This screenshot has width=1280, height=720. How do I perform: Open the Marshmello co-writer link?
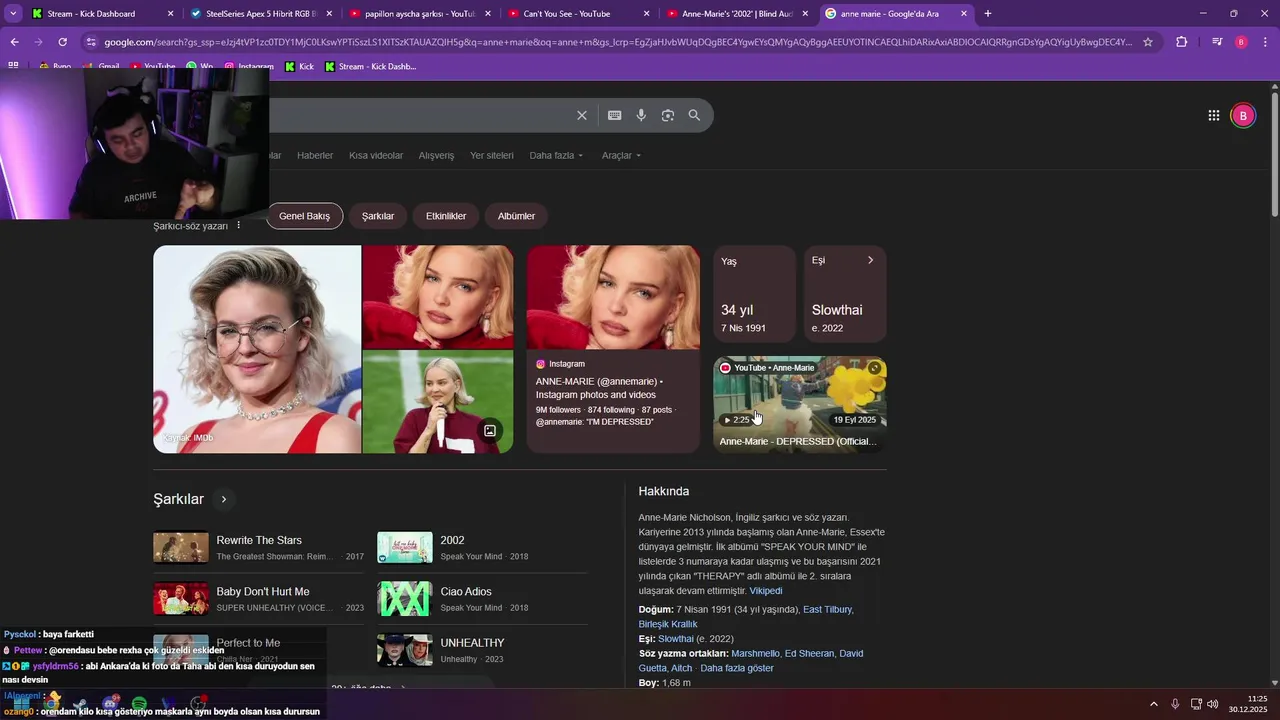[x=755, y=653]
